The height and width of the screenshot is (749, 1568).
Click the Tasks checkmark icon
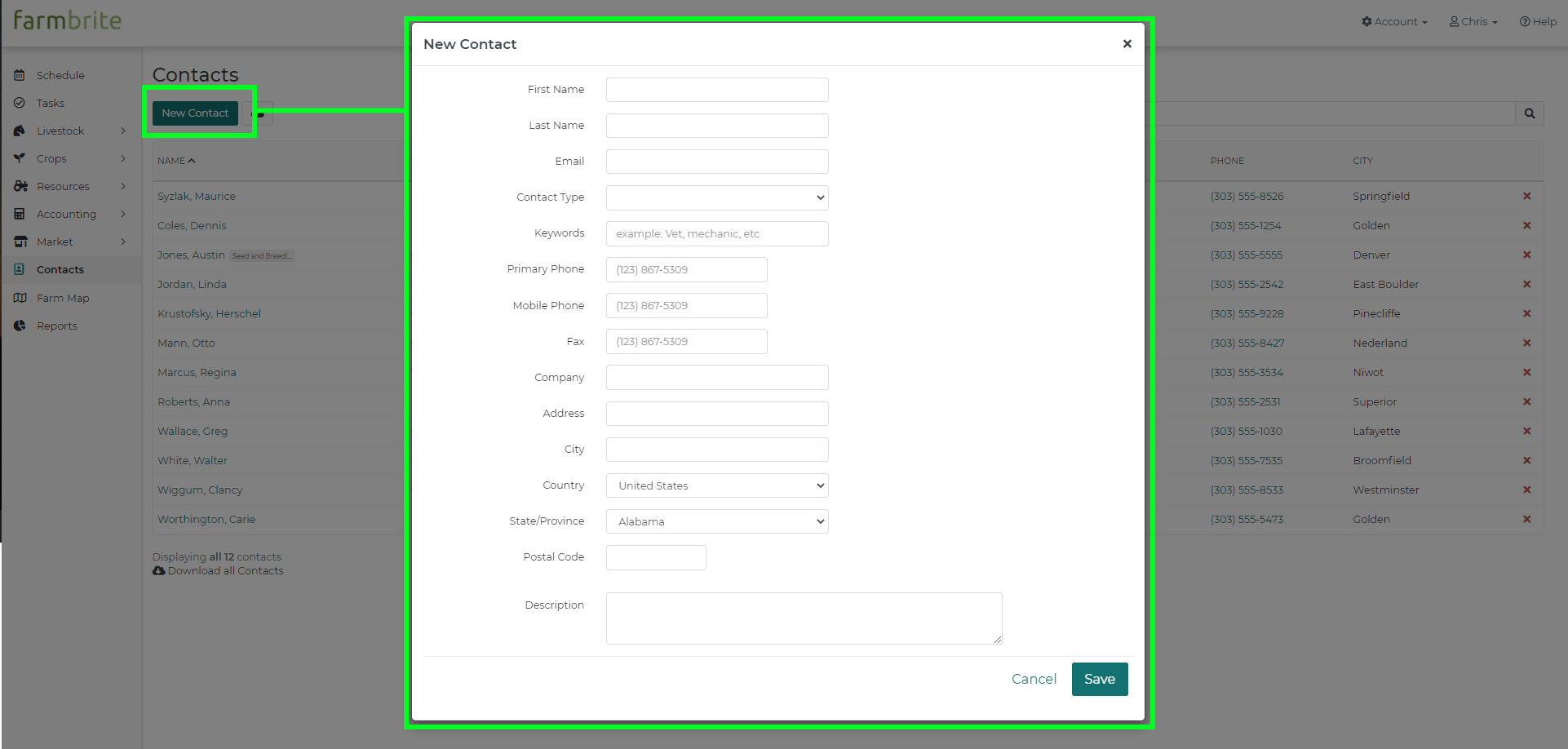[x=20, y=103]
